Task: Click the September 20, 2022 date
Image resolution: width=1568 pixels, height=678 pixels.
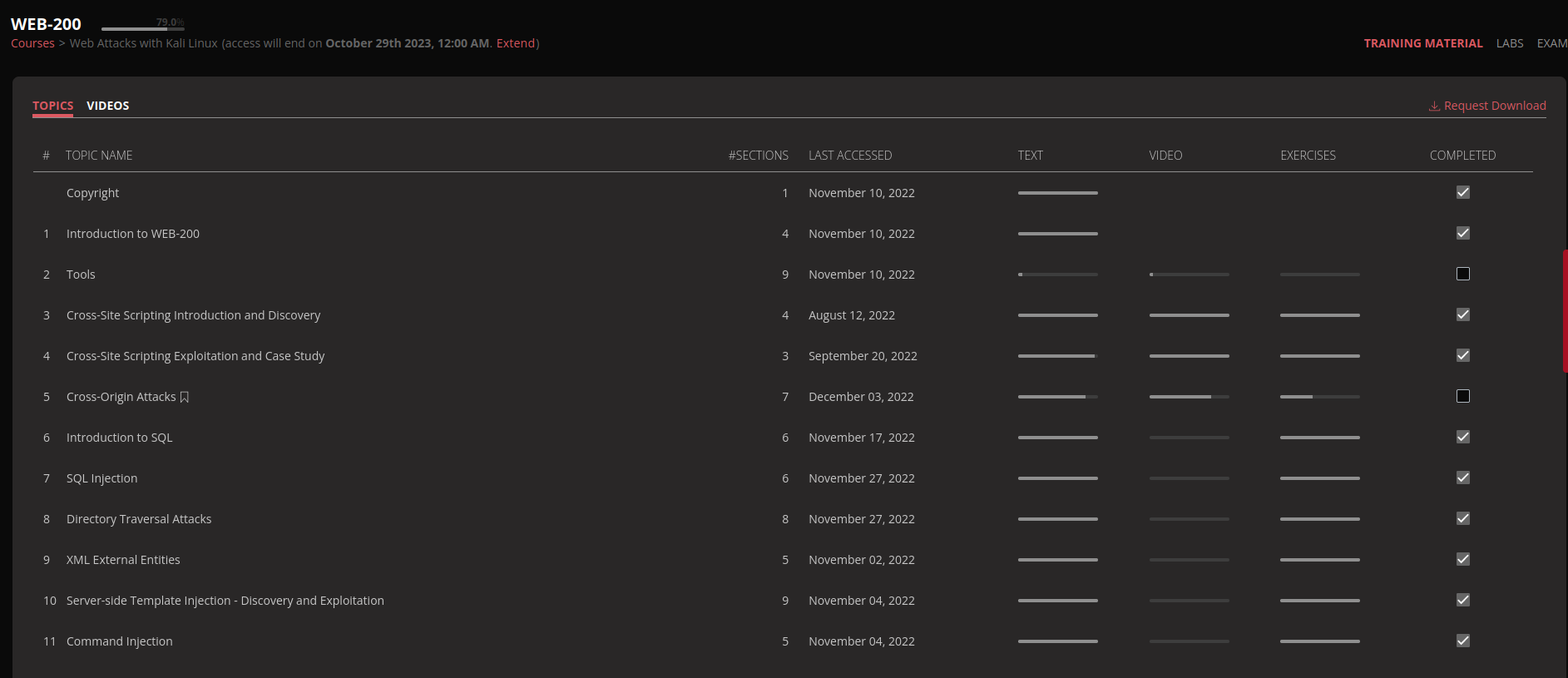Action: [x=863, y=356]
